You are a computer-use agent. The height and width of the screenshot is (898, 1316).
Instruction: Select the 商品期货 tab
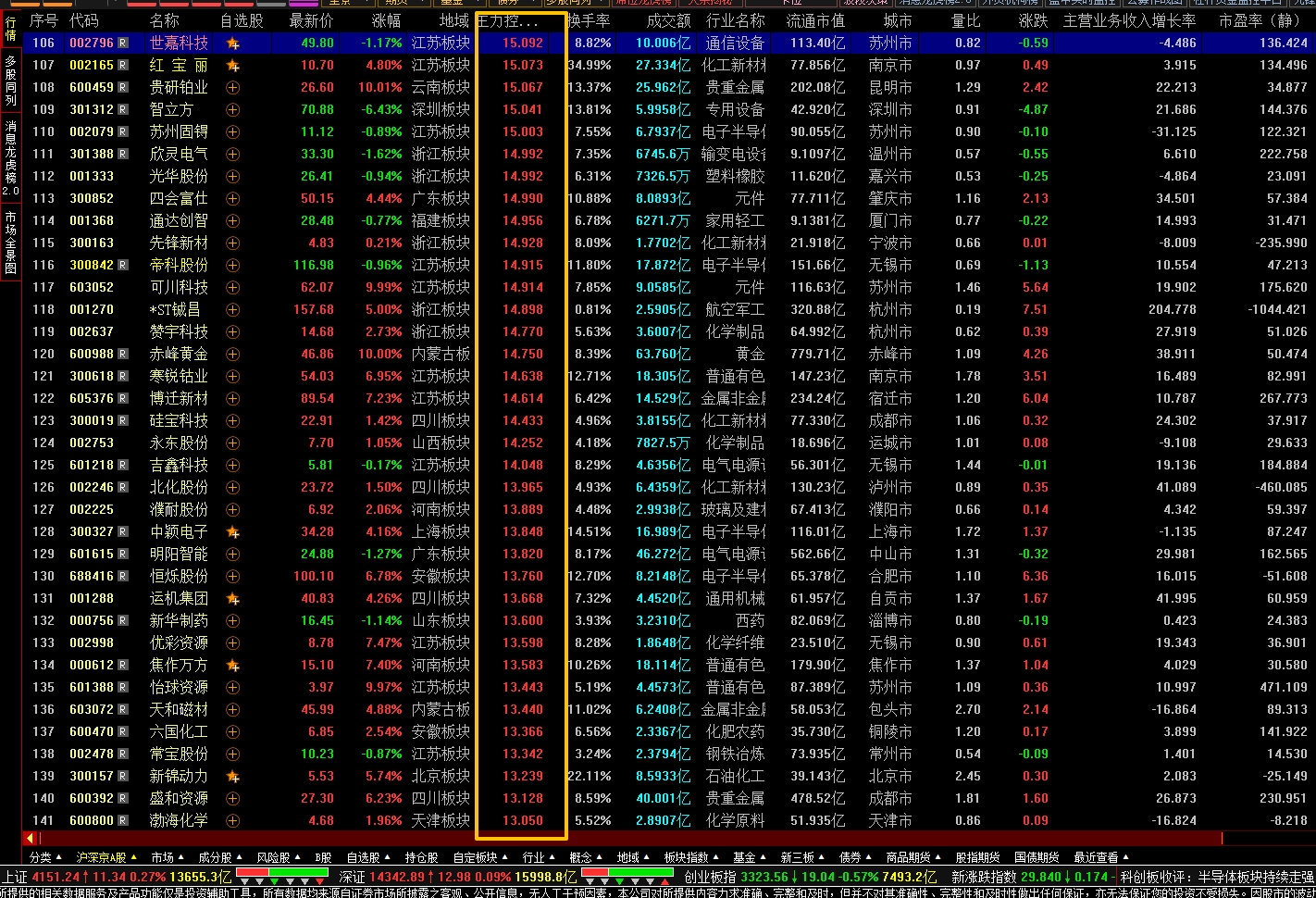[x=914, y=857]
